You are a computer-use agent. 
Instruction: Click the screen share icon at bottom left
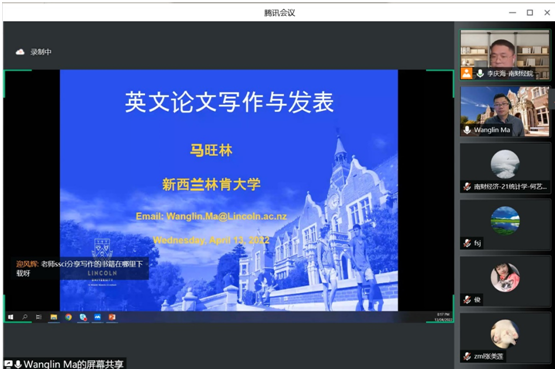tap(8, 364)
